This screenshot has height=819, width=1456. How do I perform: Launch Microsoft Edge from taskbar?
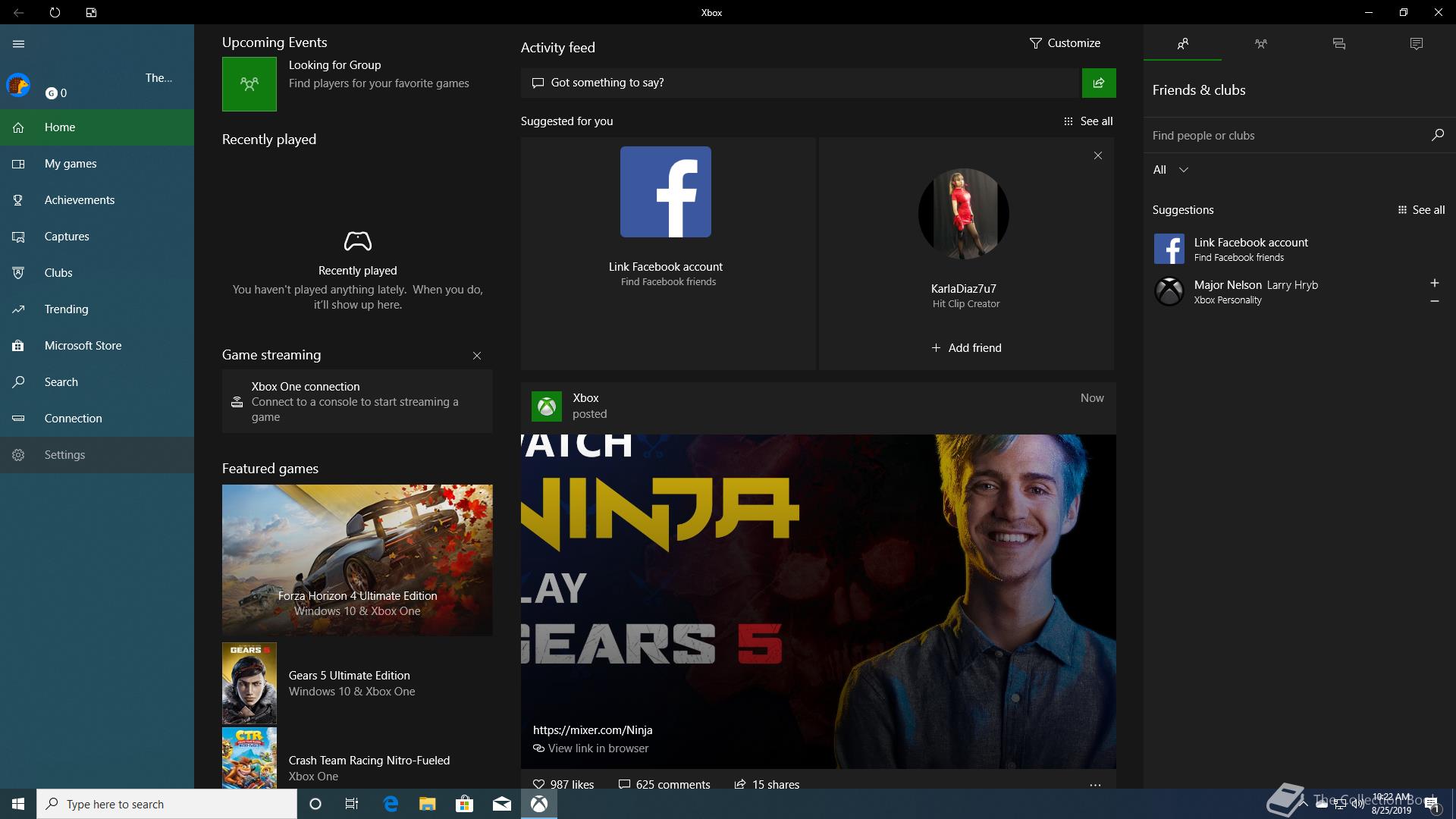pyautogui.click(x=391, y=804)
